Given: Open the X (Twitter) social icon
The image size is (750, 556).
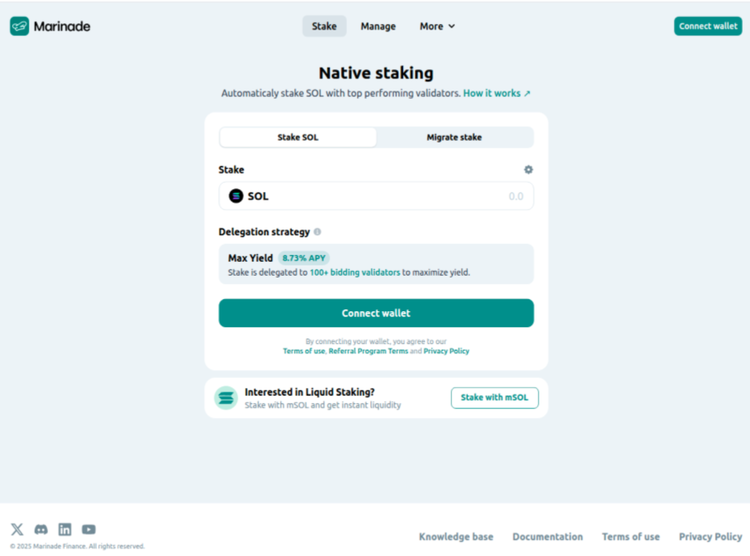Looking at the screenshot, I should (x=17, y=529).
